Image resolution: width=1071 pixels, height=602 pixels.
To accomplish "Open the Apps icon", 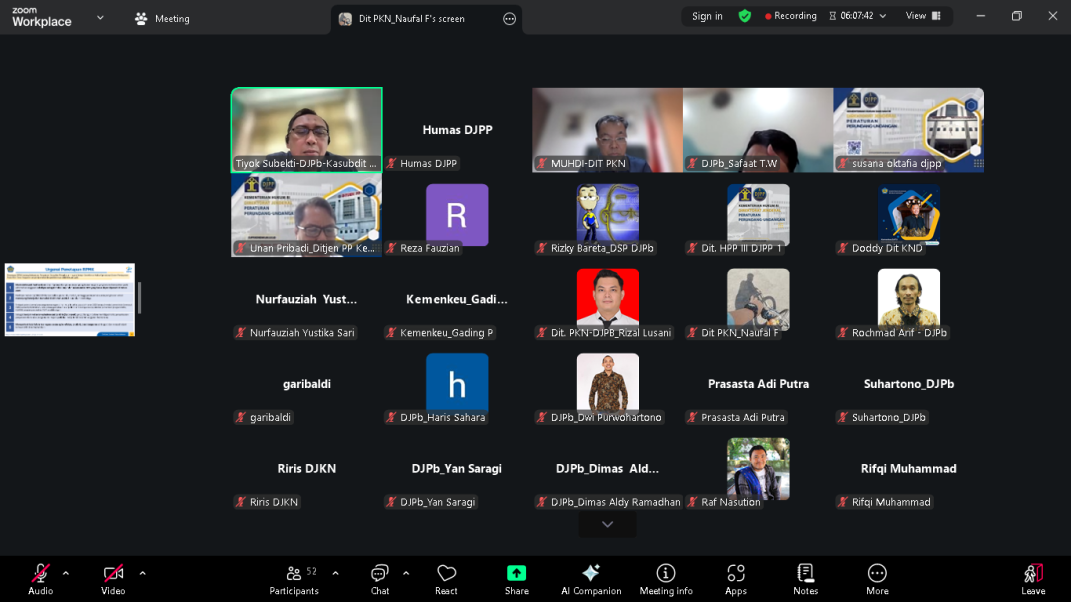I will (736, 573).
